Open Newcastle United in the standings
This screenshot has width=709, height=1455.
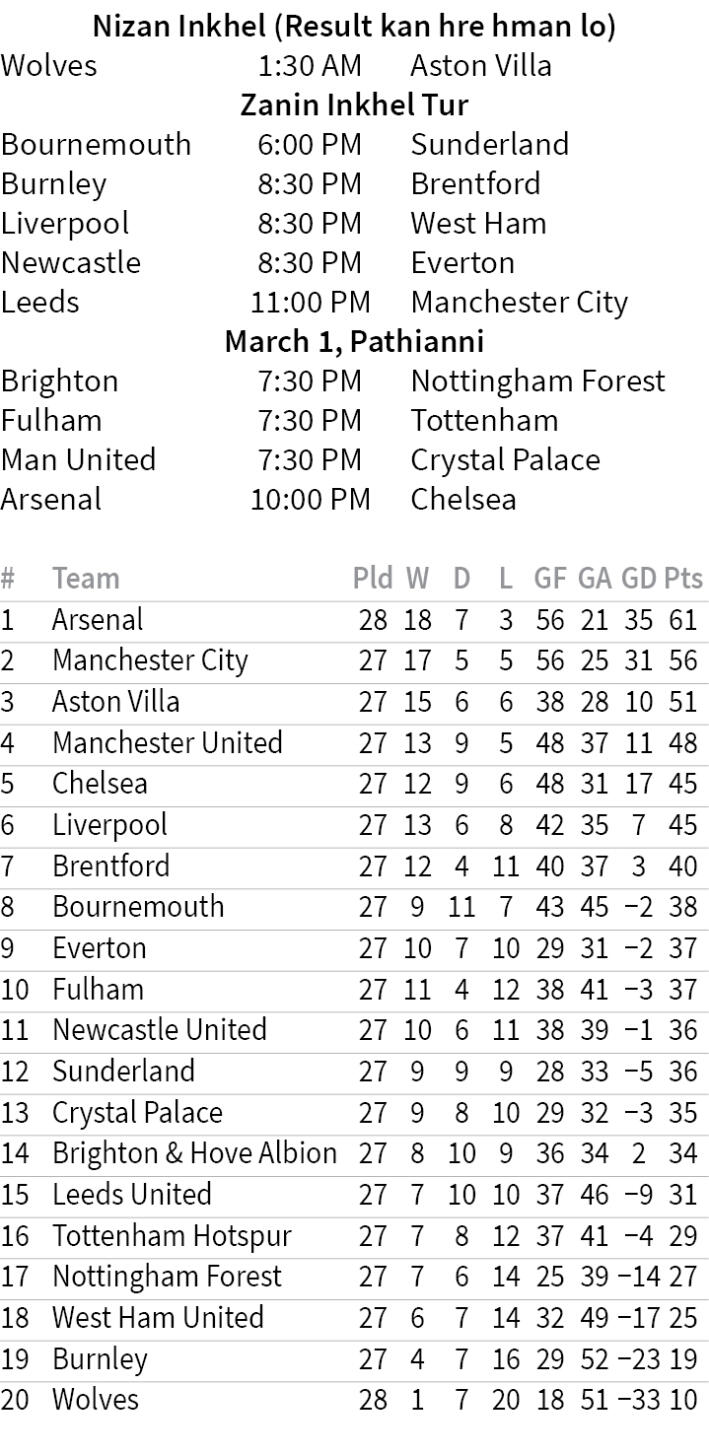click(x=159, y=1030)
